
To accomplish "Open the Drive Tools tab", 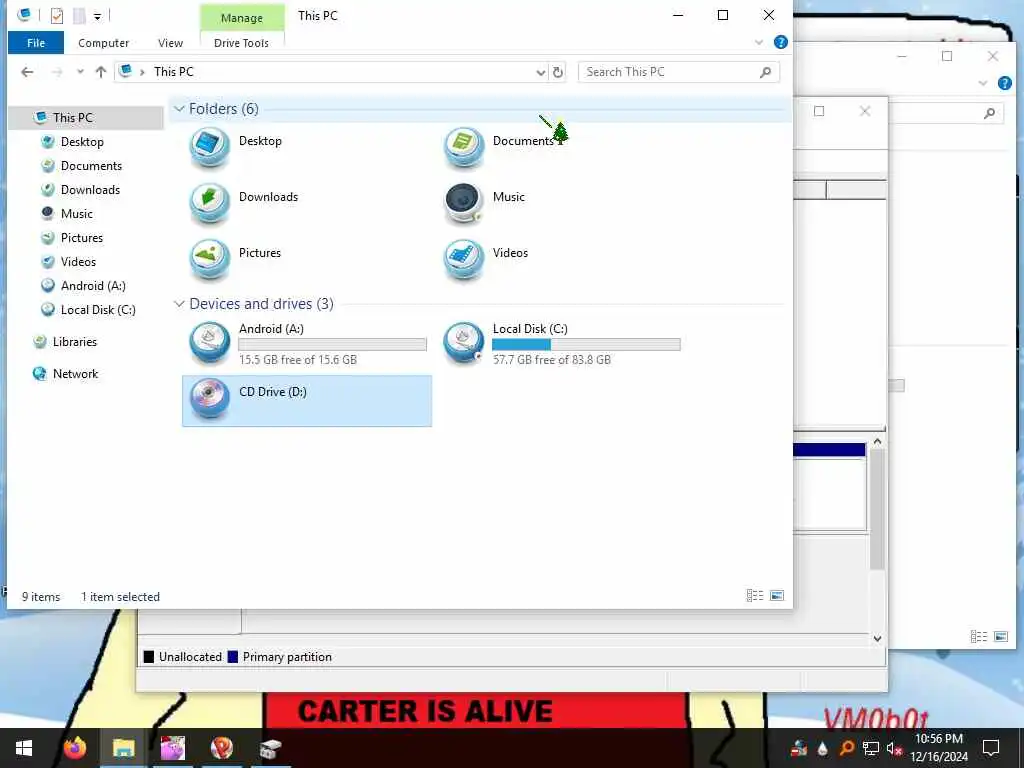I will (x=241, y=43).
